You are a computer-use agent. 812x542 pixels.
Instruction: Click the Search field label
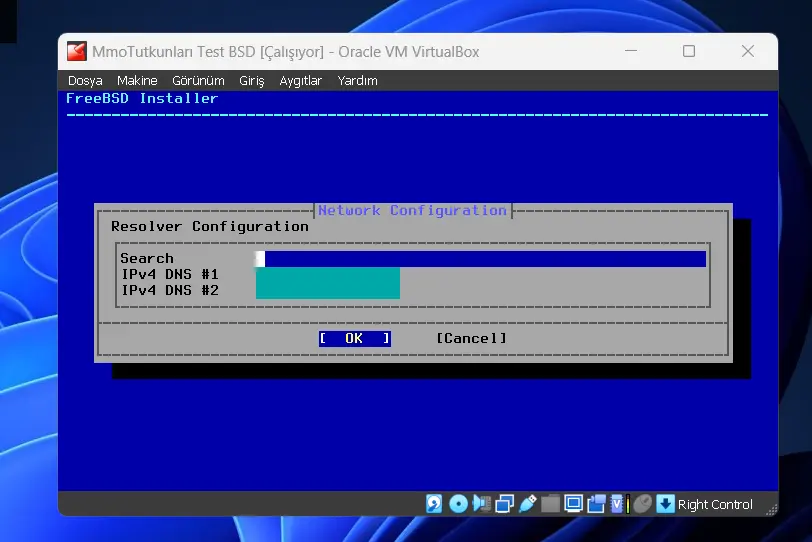coord(147,258)
